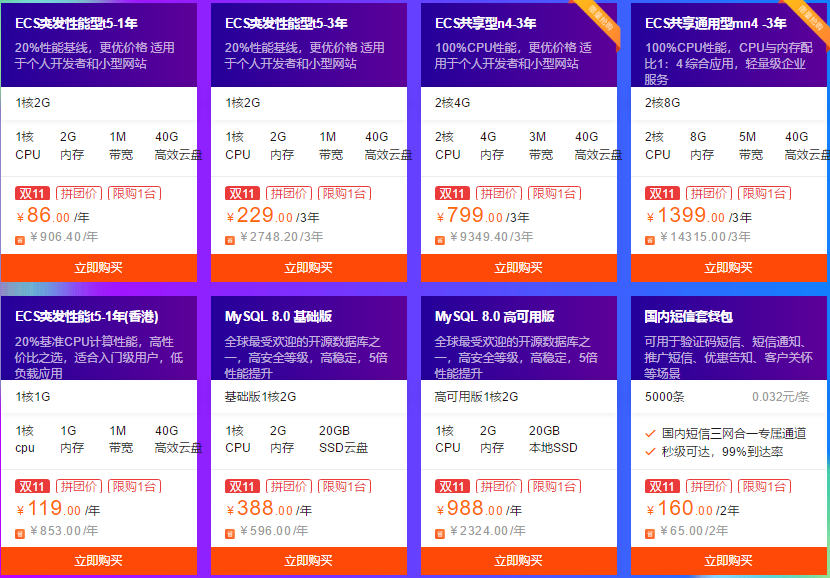This screenshot has height=578, width=830.
Task: Click the 省 icon beside ¥853.00/年
Action: [20, 534]
